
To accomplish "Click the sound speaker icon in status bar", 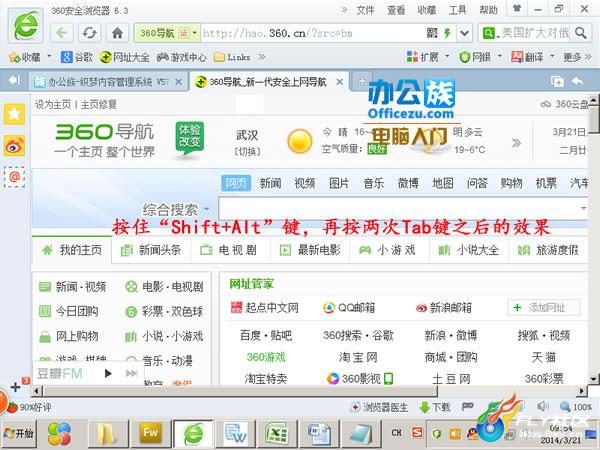I will 543,407.
